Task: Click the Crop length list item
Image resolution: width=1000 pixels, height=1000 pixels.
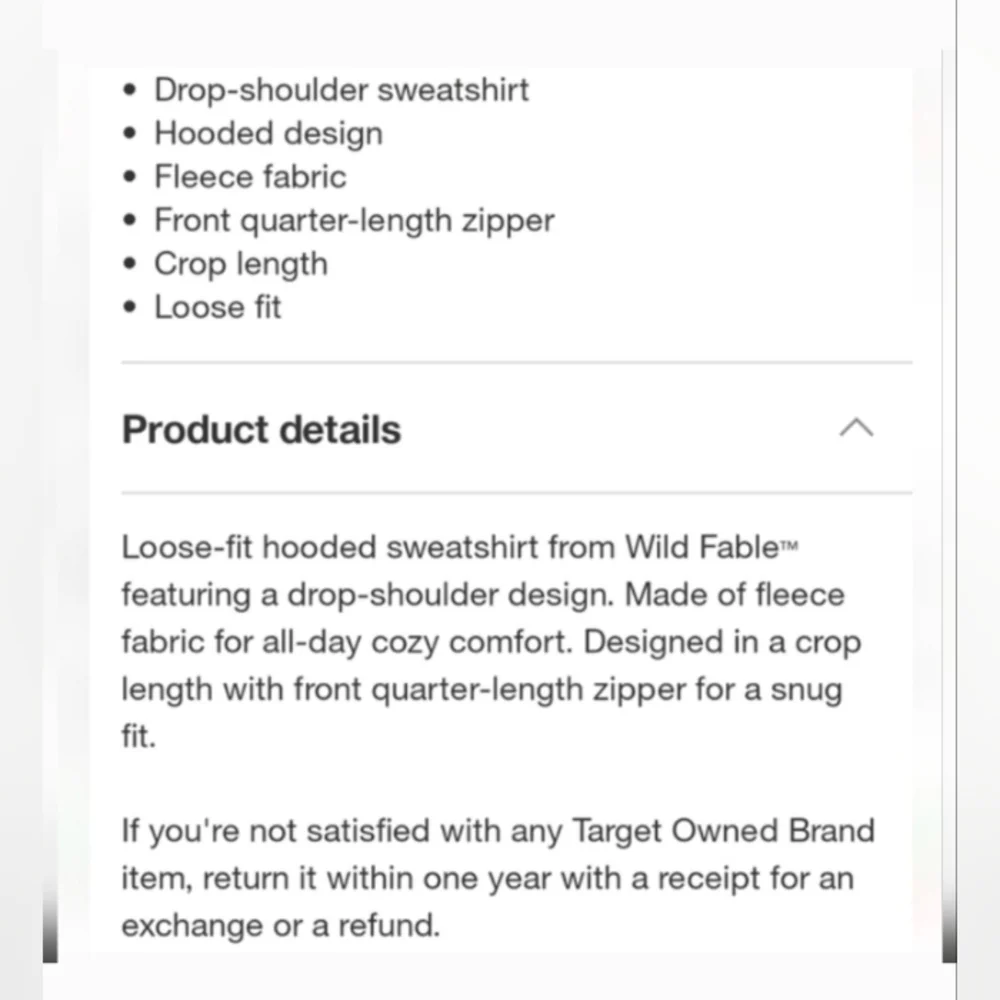Action: 241,264
